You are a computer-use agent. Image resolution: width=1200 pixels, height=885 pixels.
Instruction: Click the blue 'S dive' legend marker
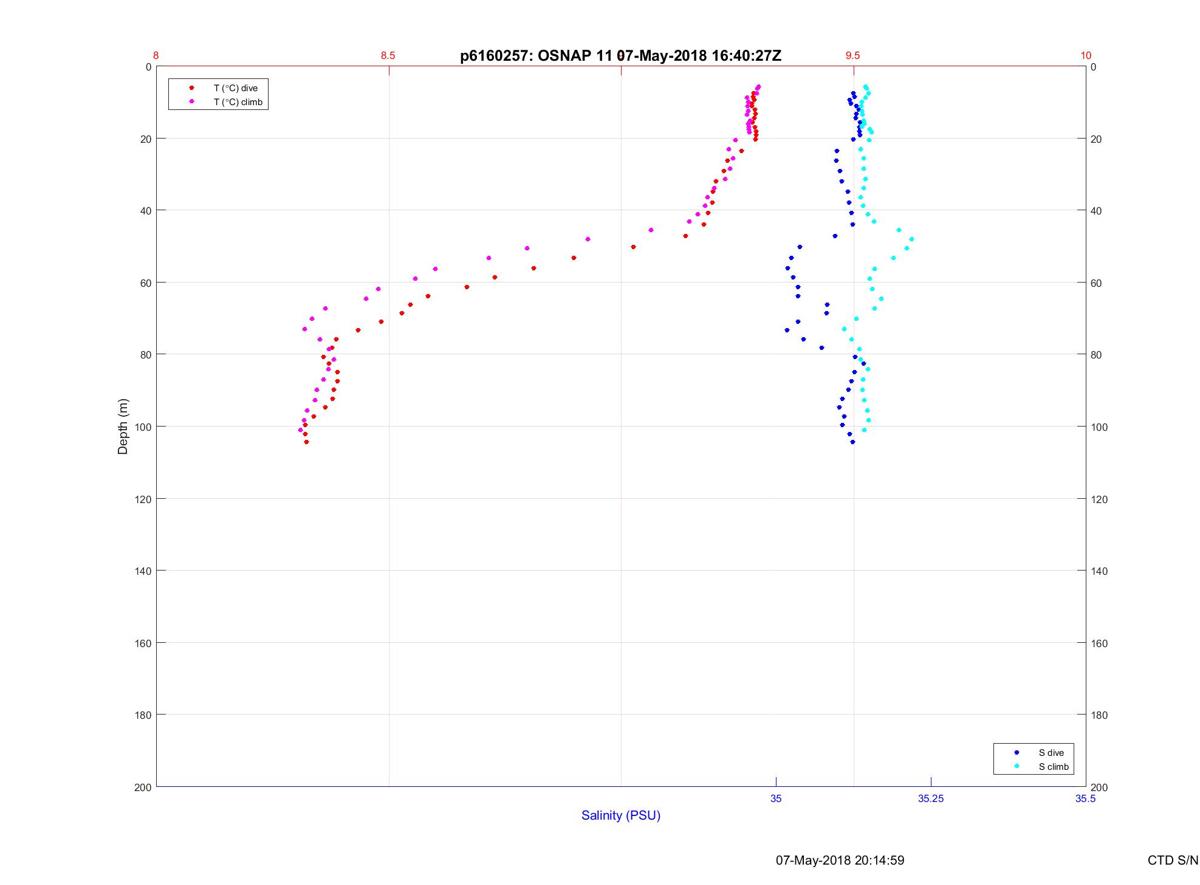[x=1017, y=752]
